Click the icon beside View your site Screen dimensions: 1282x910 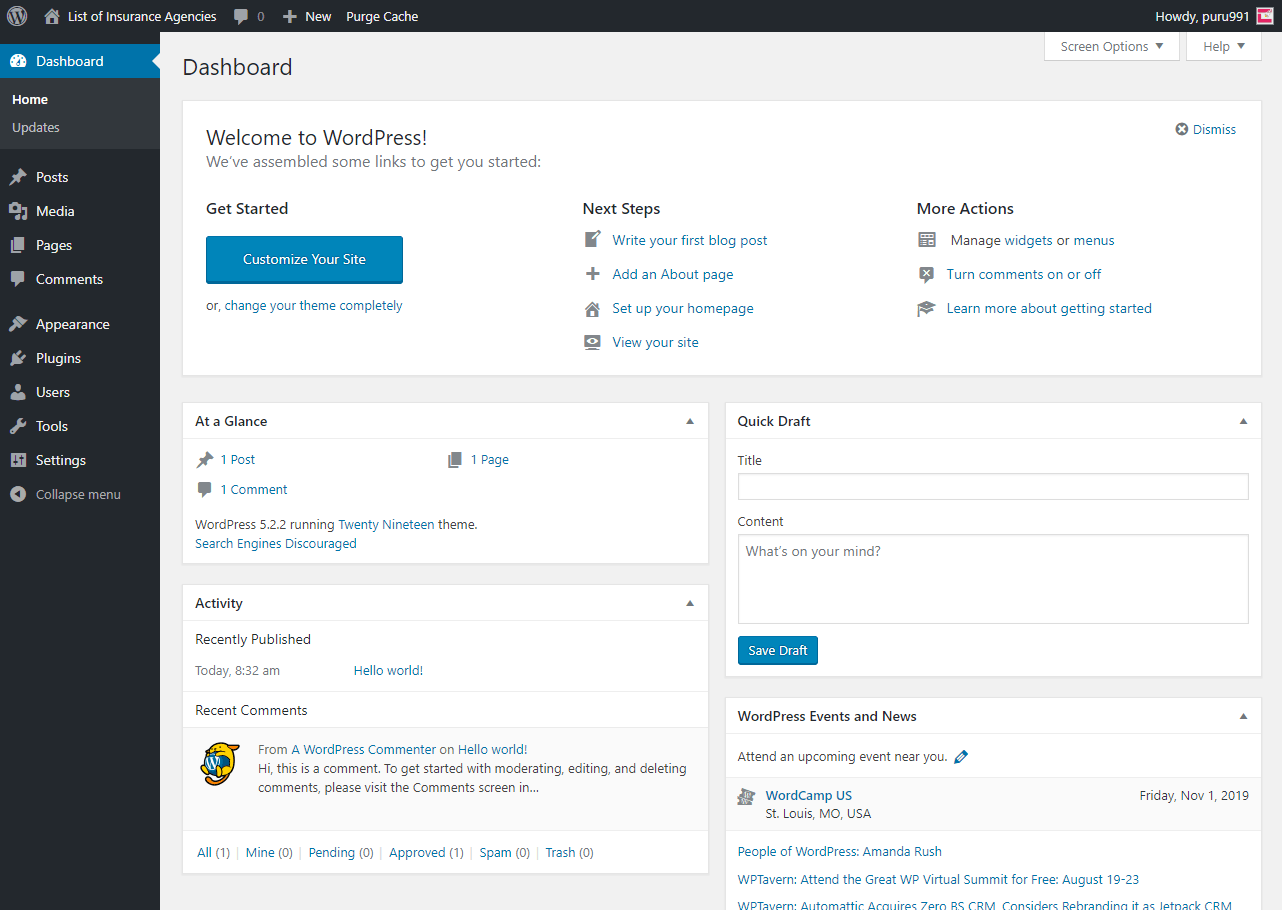coord(593,342)
